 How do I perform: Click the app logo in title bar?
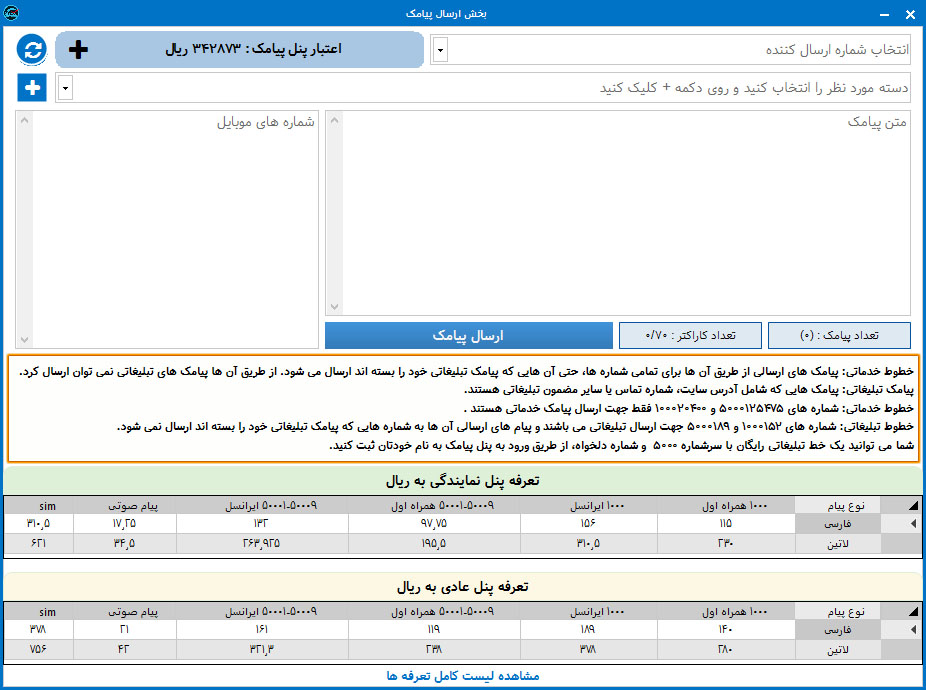point(11,12)
